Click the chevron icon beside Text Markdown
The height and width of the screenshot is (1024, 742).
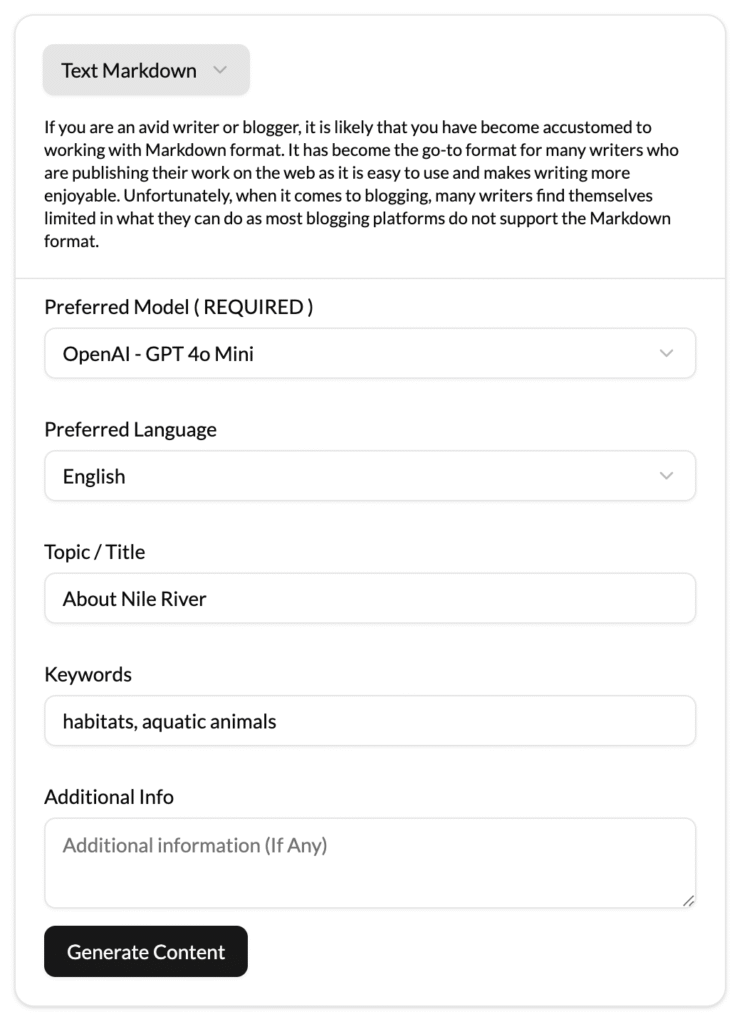click(x=220, y=70)
